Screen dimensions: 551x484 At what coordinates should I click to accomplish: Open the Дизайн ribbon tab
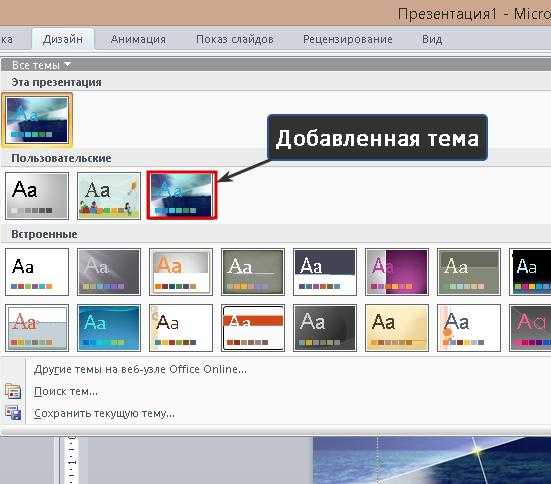coord(63,39)
